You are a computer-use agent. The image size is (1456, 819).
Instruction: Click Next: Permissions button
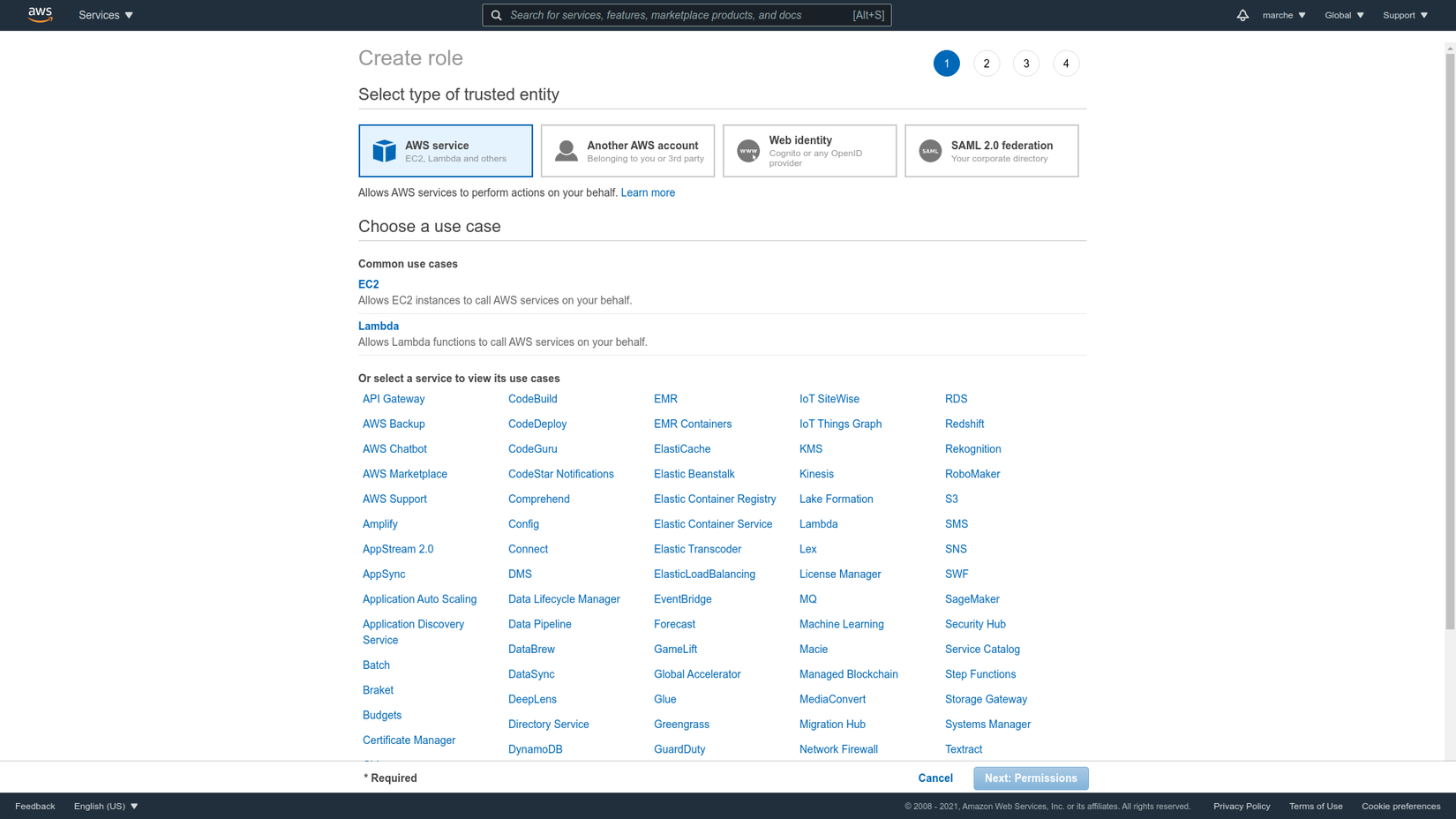point(1031,778)
